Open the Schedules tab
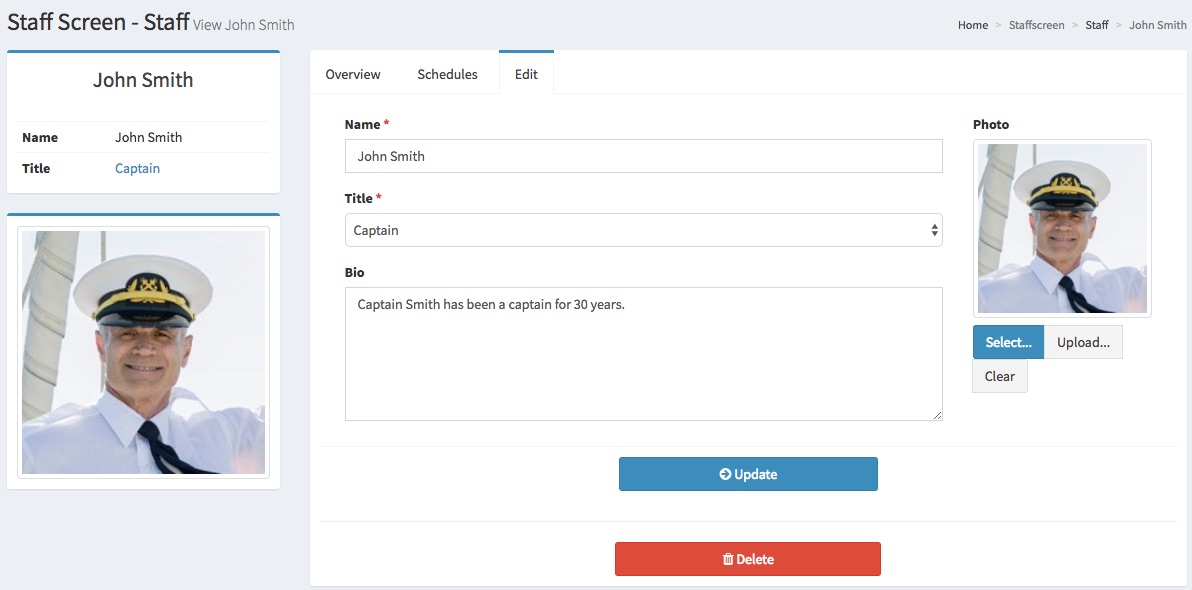Image resolution: width=1192 pixels, height=590 pixels. pyautogui.click(x=447, y=74)
